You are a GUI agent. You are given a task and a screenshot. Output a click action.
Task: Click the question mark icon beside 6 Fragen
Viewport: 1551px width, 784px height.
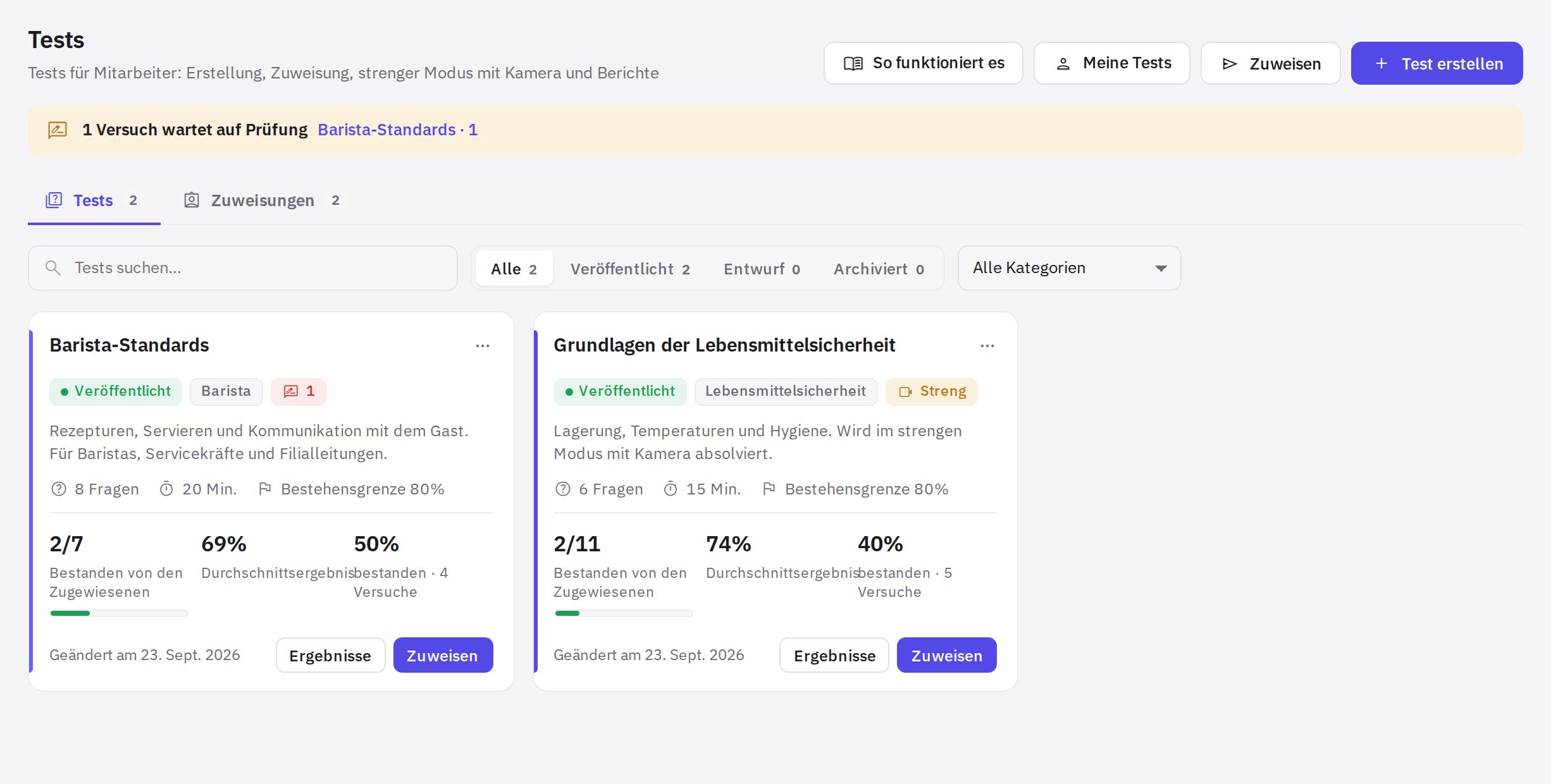(563, 489)
